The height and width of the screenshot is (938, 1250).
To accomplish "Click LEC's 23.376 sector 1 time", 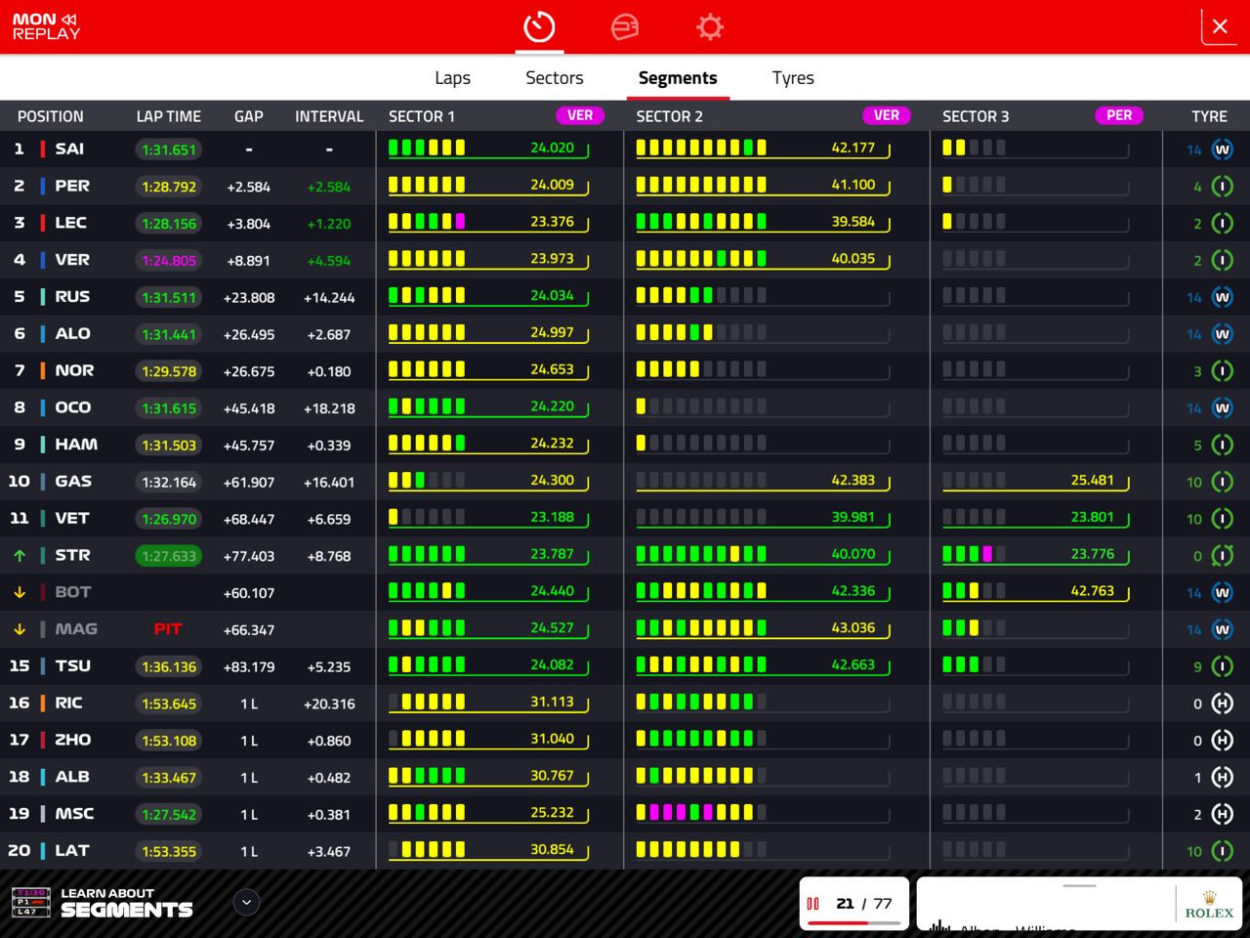I will click(x=552, y=222).
